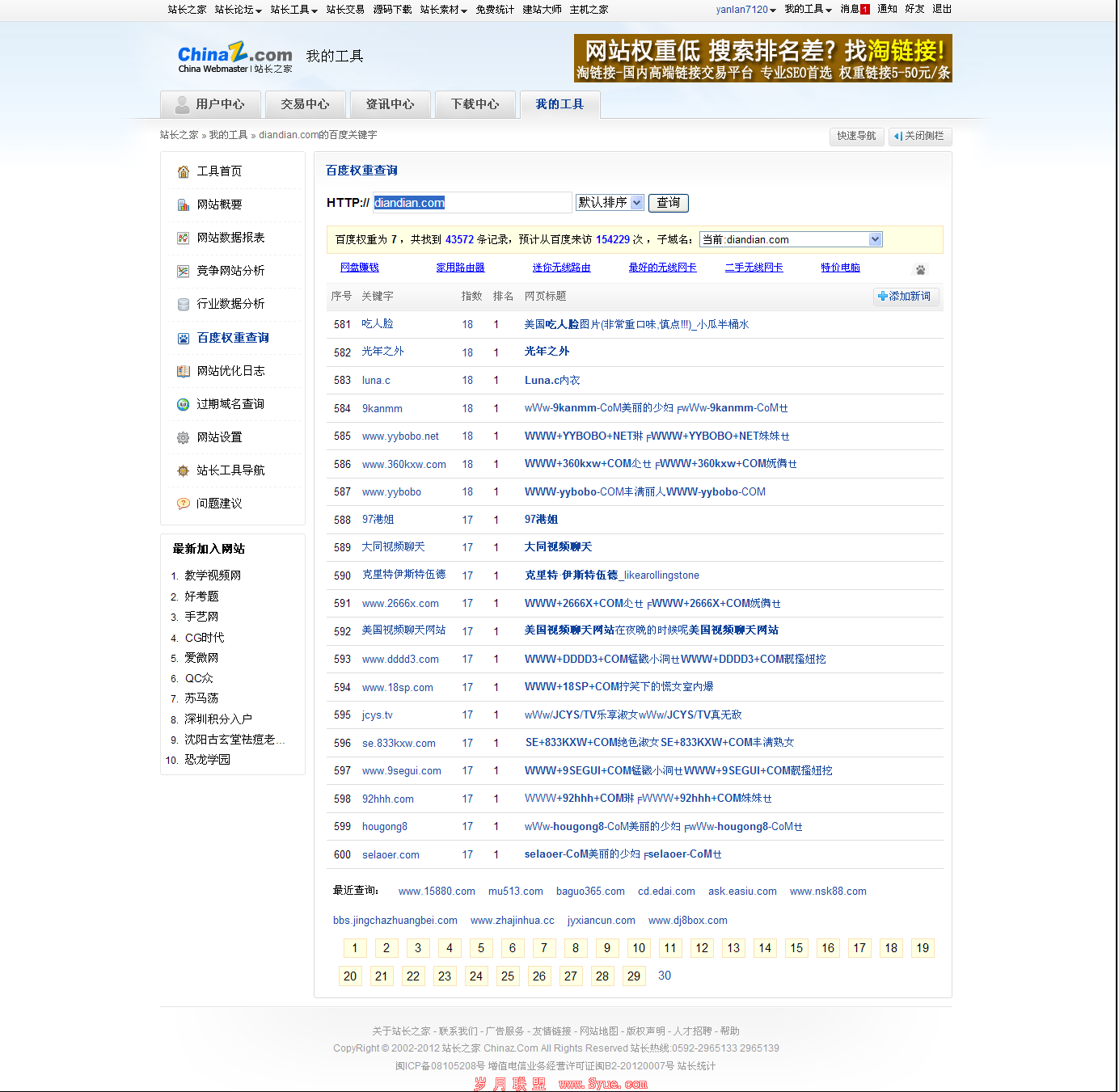Expand the 消息 messages menu
The width and height of the screenshot is (1119, 1092).
click(855, 9)
